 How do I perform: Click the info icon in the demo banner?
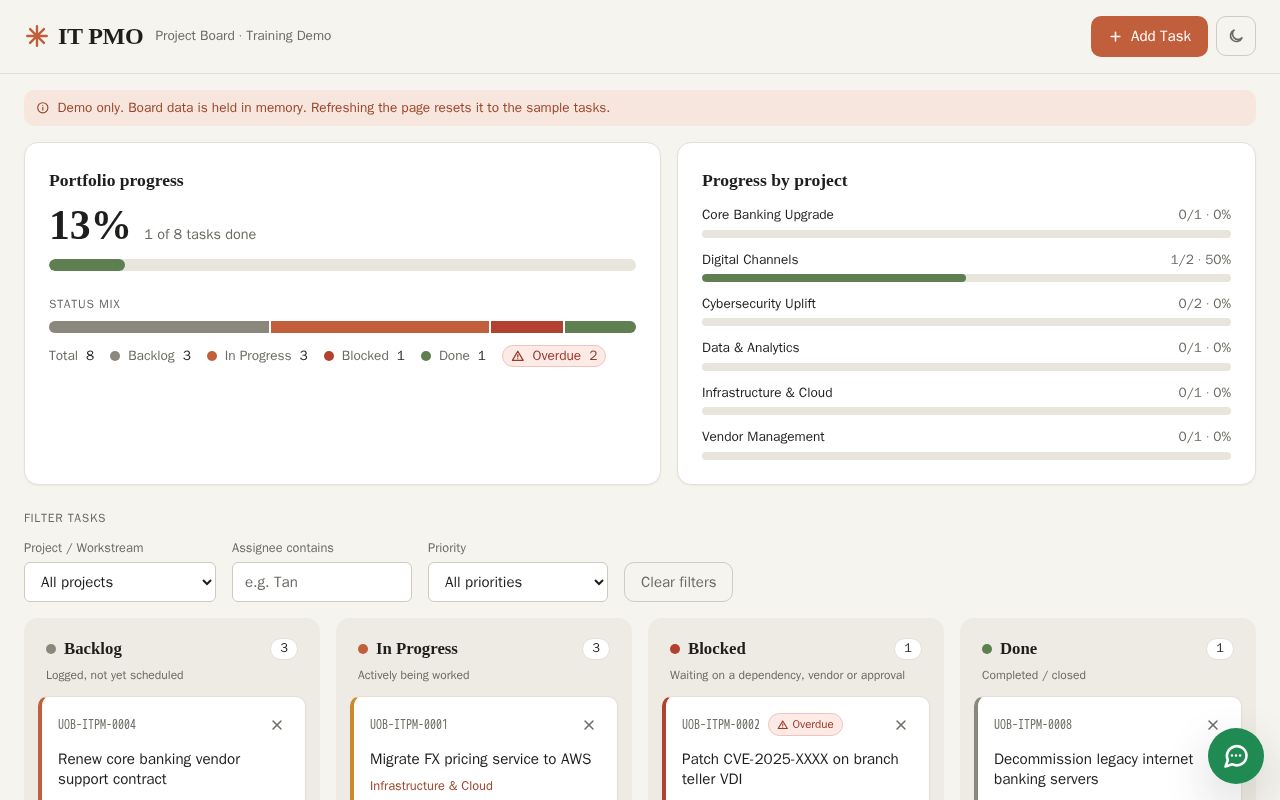[x=43, y=108]
